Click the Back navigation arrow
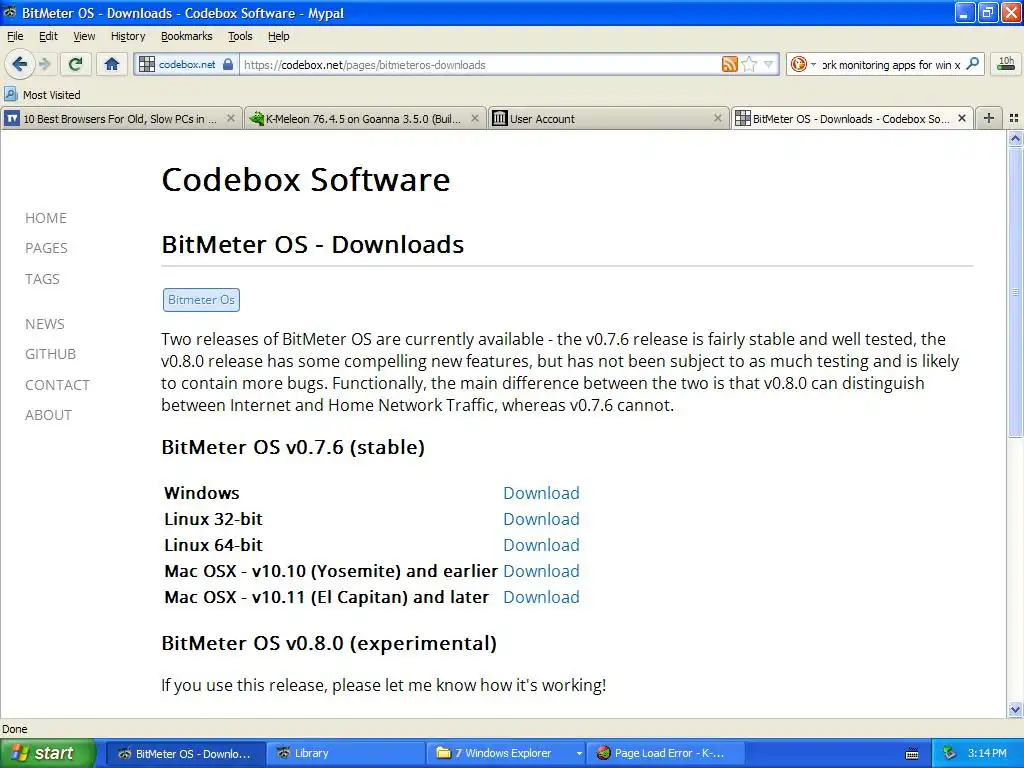Image resolution: width=1024 pixels, height=768 pixels. click(19, 64)
